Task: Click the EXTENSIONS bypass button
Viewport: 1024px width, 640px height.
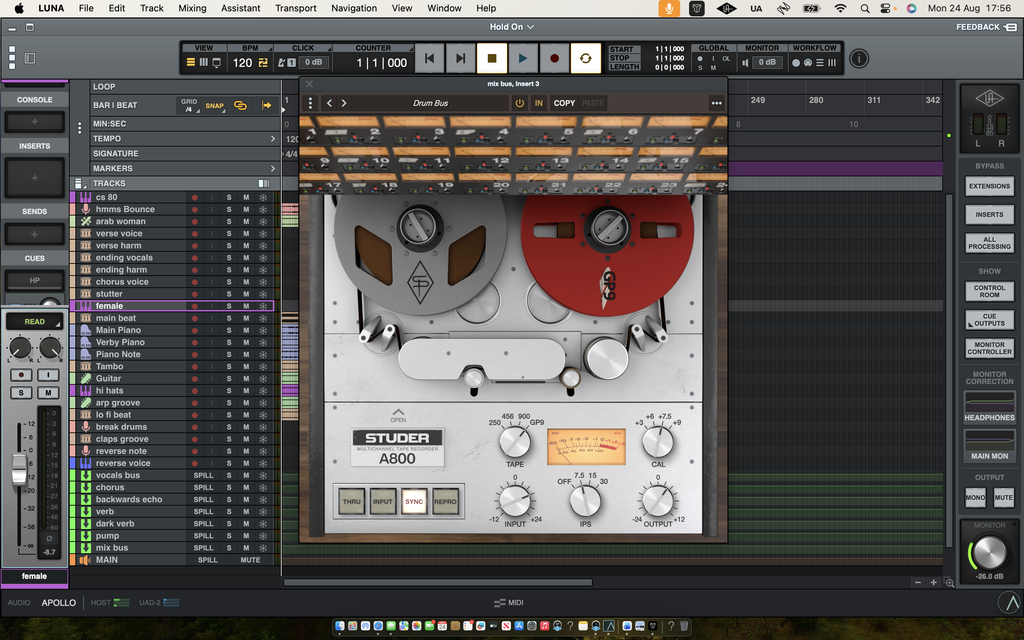Action: click(x=989, y=186)
